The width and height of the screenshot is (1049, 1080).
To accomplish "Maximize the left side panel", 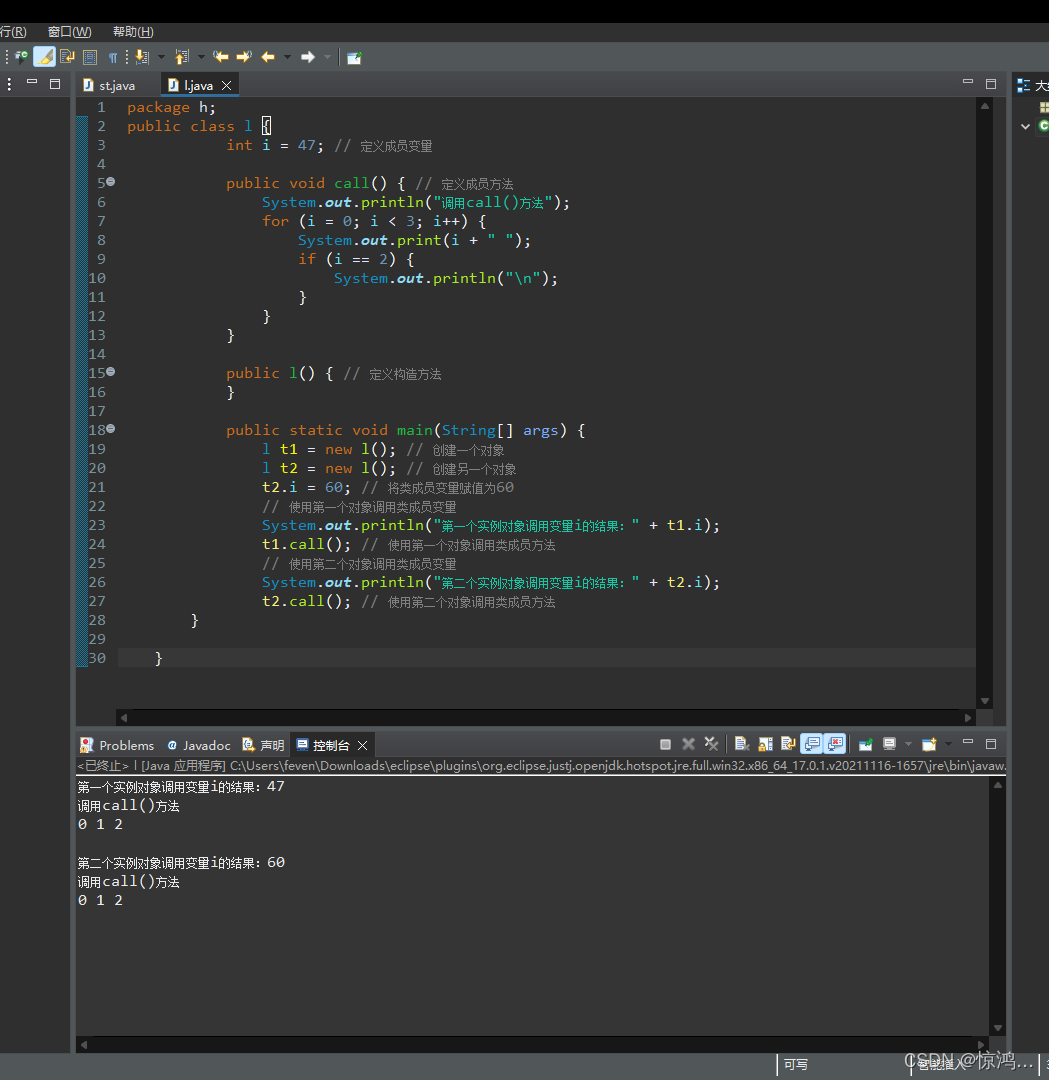I will click(55, 83).
